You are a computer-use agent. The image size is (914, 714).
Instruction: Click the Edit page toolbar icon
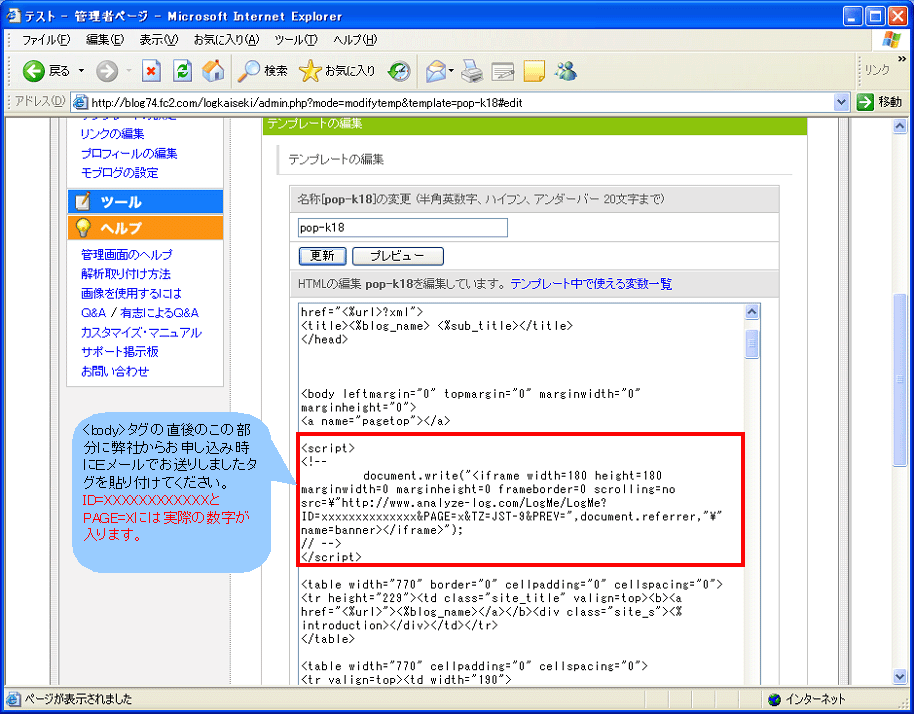click(x=502, y=71)
